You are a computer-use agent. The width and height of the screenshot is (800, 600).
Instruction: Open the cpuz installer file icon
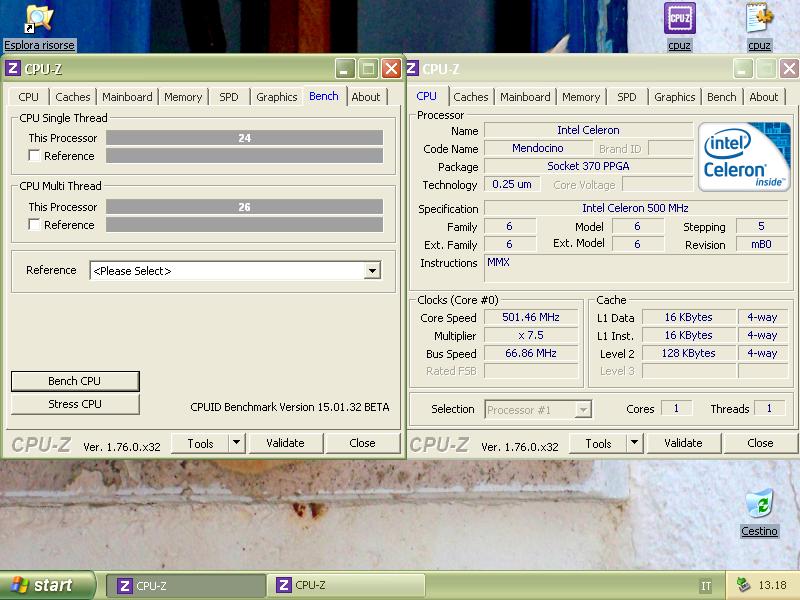(x=759, y=19)
